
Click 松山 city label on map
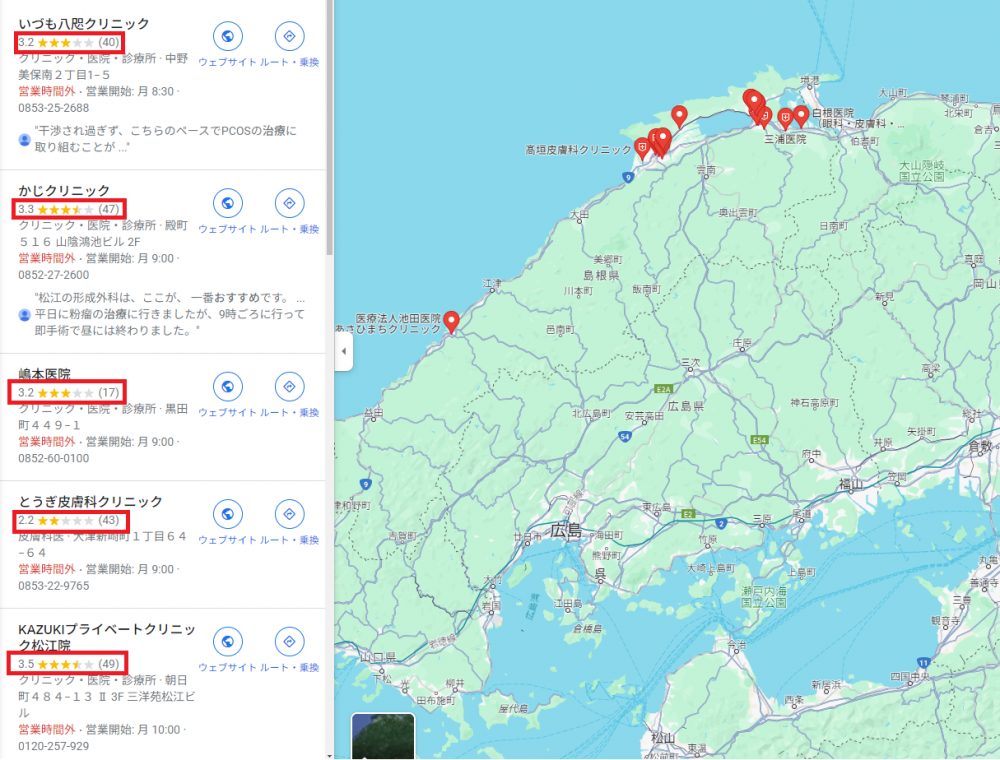coord(663,738)
